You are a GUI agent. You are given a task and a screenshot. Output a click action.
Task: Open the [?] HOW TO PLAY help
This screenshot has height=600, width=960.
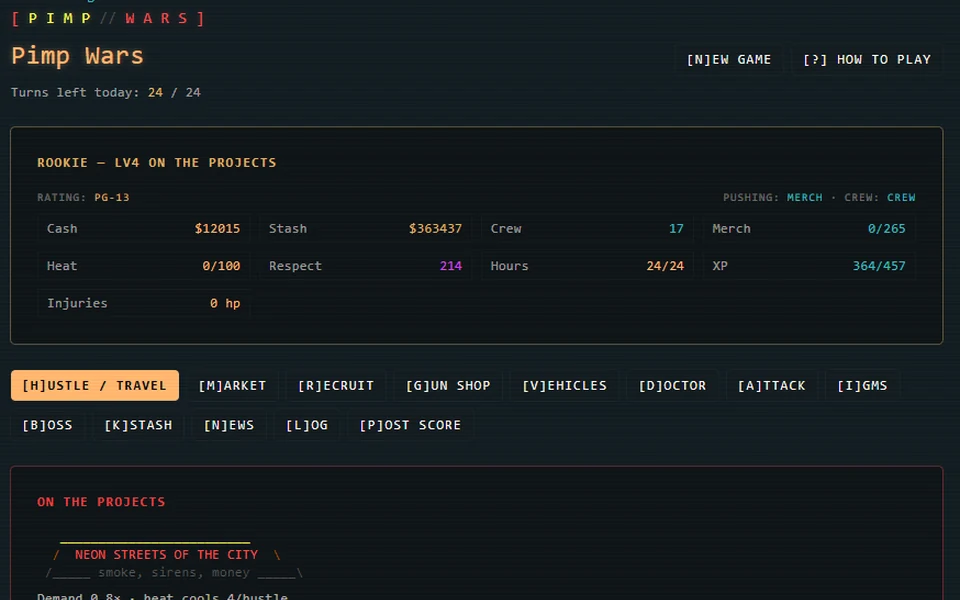(866, 59)
